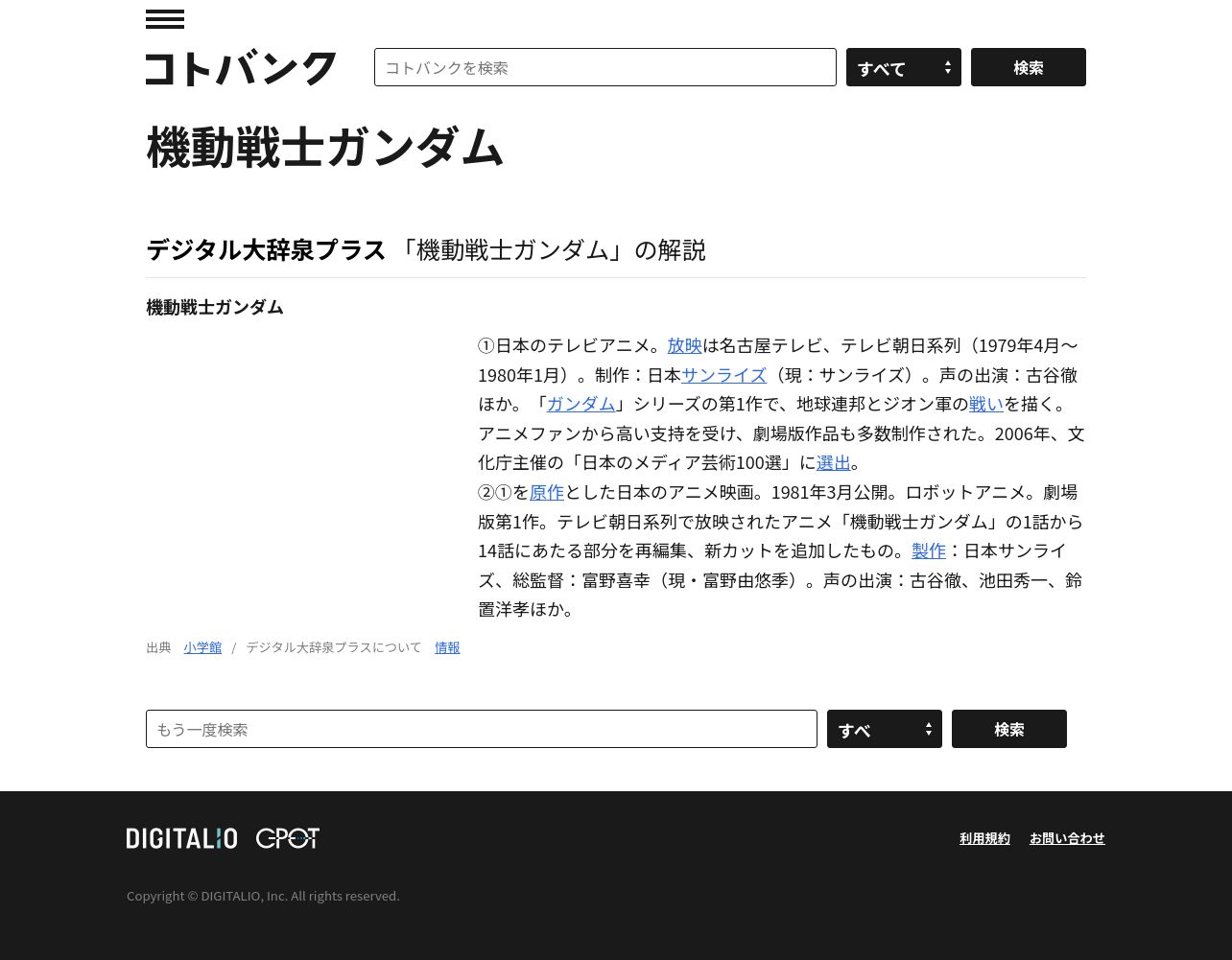Screen dimensions: 1232x960
Task: Open the すべて dropdown in header
Action: 904,67
